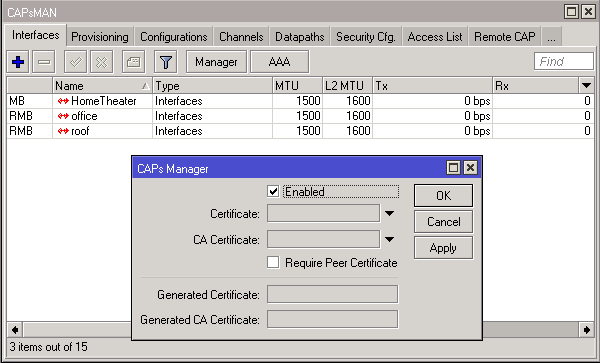Check Require Peer Certificate

tap(273, 262)
